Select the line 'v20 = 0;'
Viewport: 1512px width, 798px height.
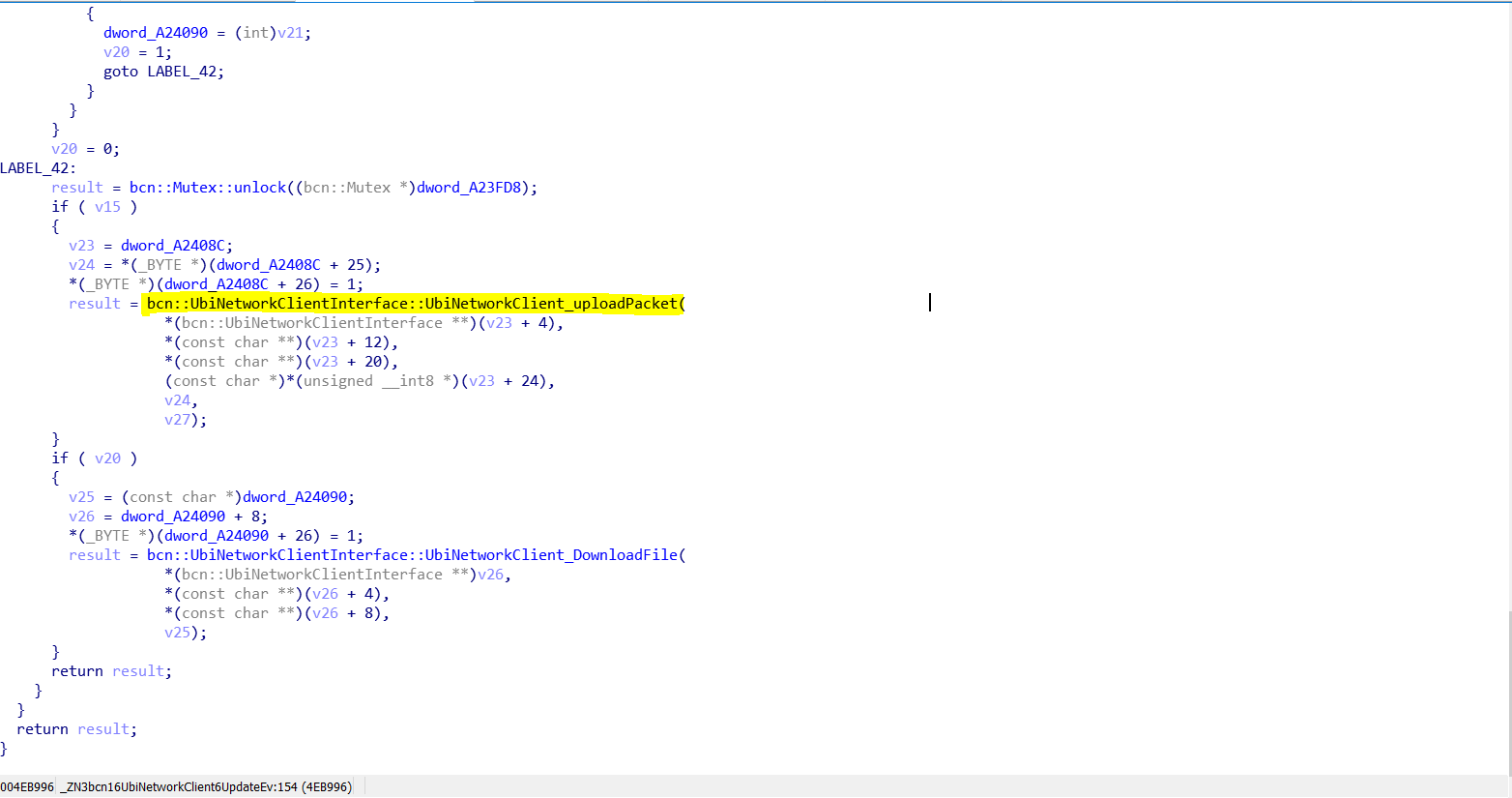pos(85,149)
